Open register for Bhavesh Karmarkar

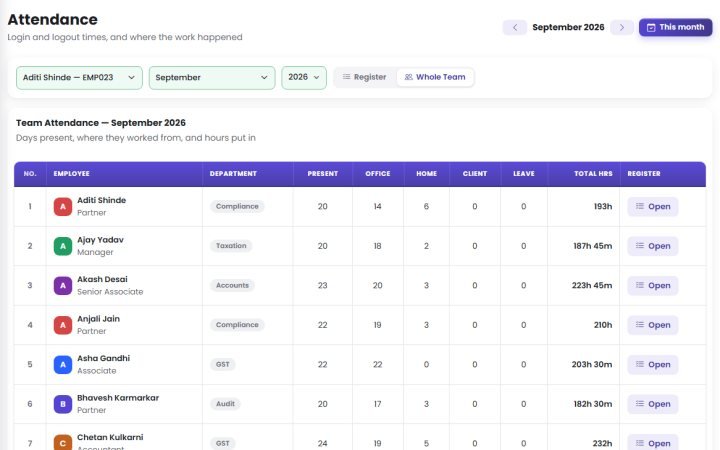[x=652, y=404]
